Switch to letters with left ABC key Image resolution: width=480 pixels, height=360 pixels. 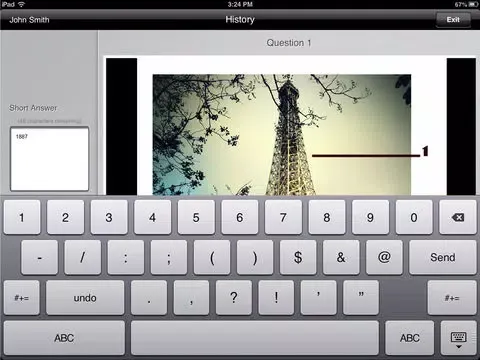tap(64, 338)
